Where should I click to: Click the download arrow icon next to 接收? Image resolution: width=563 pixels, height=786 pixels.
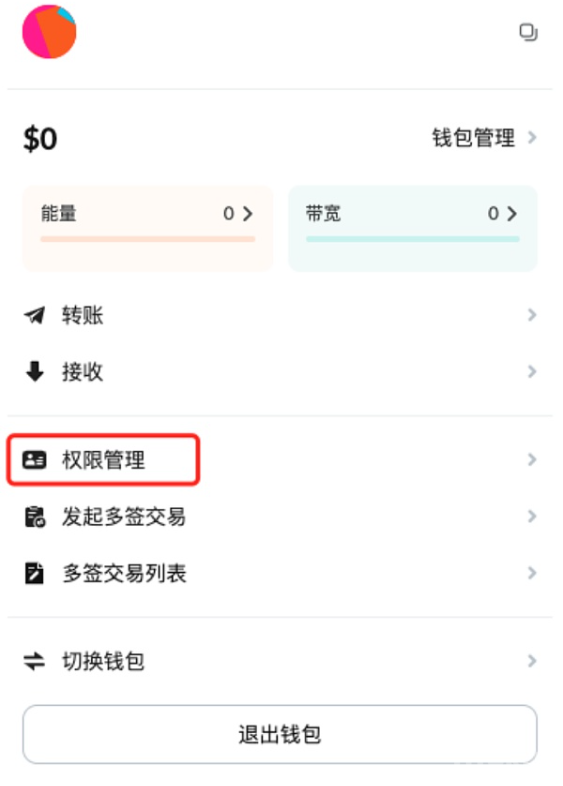pyautogui.click(x=35, y=372)
